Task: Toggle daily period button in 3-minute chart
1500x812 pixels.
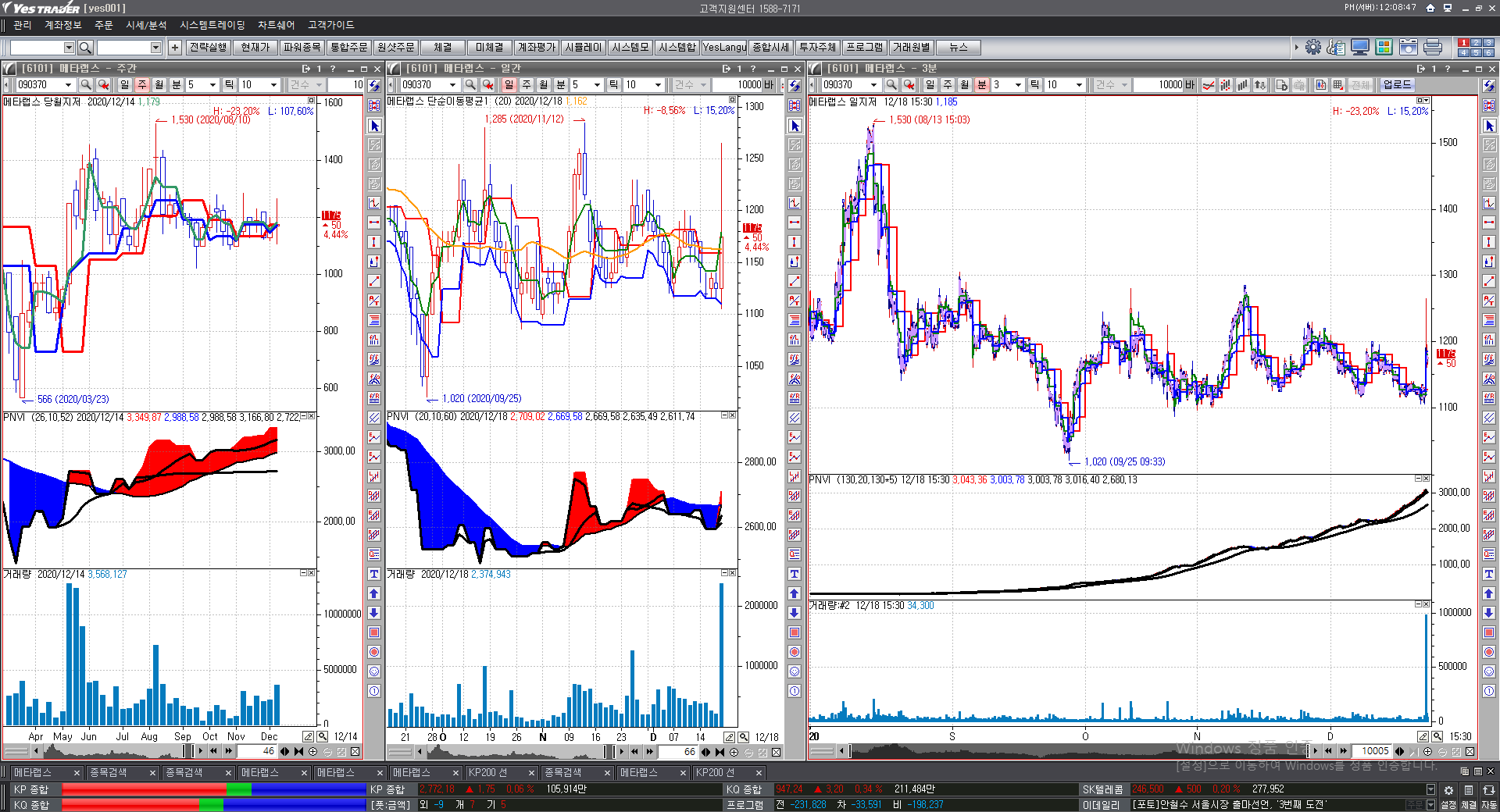Action: coord(930,85)
